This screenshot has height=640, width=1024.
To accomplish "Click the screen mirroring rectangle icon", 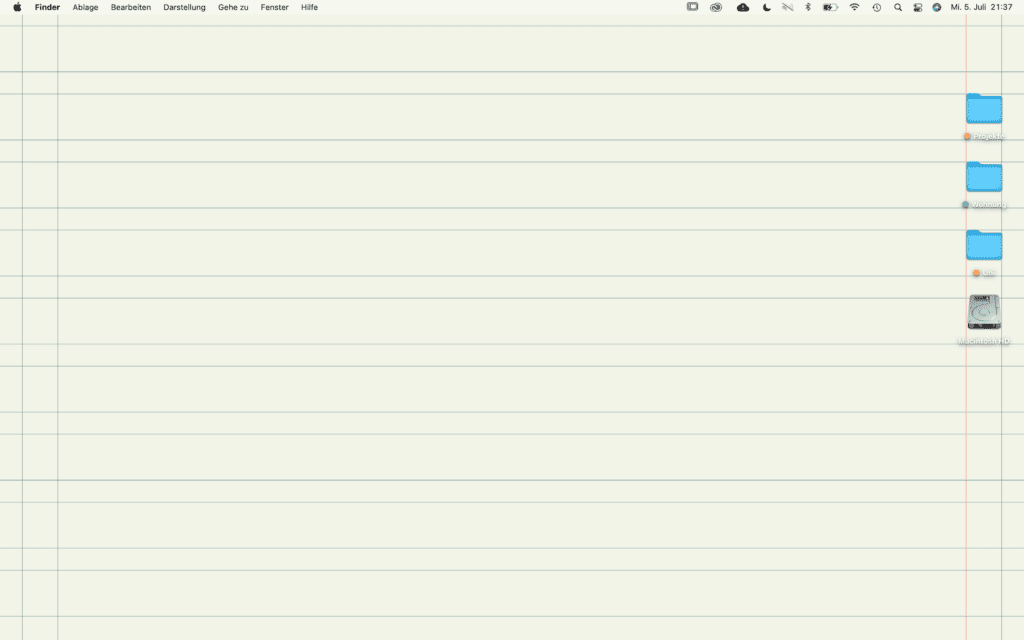I will pyautogui.click(x=692, y=7).
